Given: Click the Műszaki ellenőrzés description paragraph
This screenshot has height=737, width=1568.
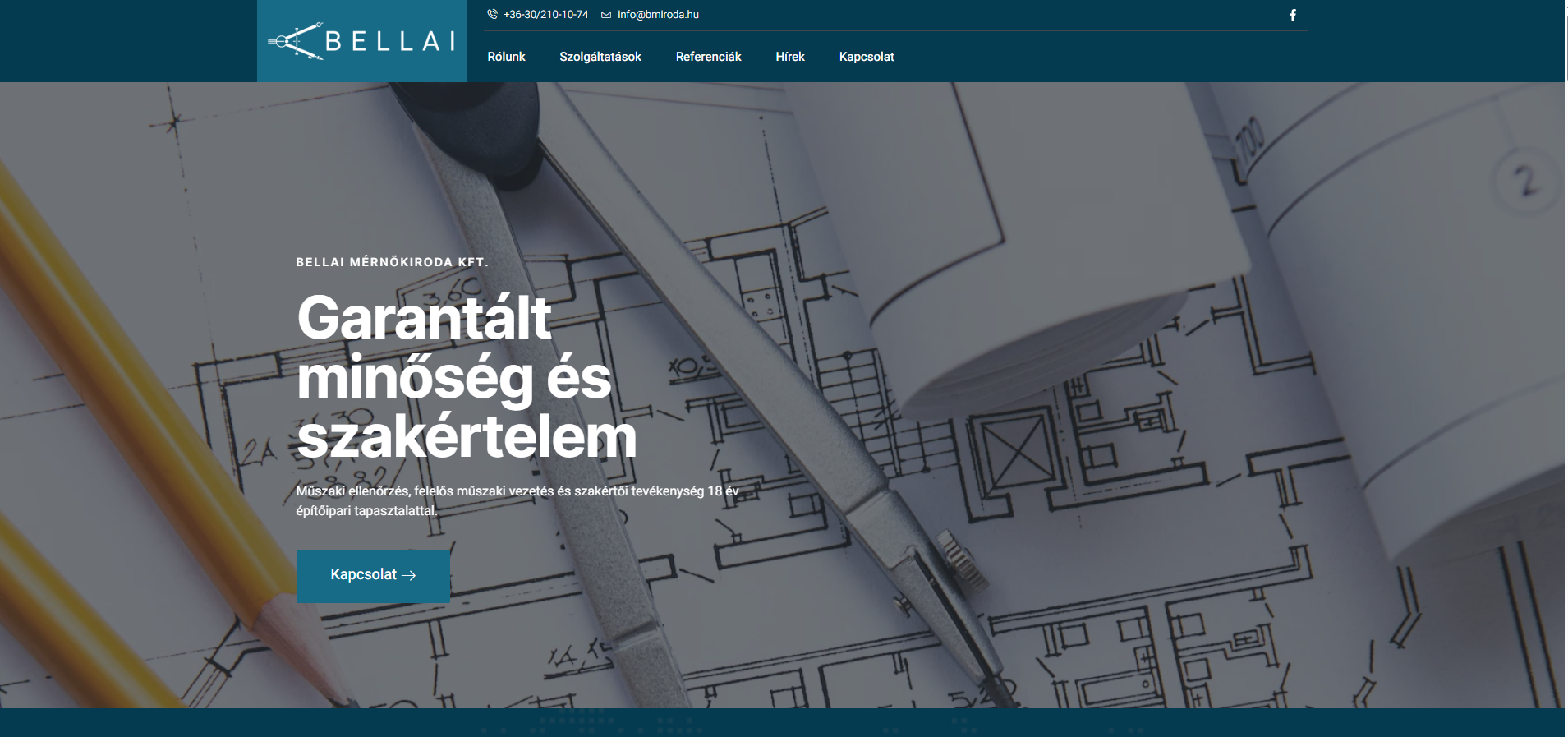Looking at the screenshot, I should point(517,500).
